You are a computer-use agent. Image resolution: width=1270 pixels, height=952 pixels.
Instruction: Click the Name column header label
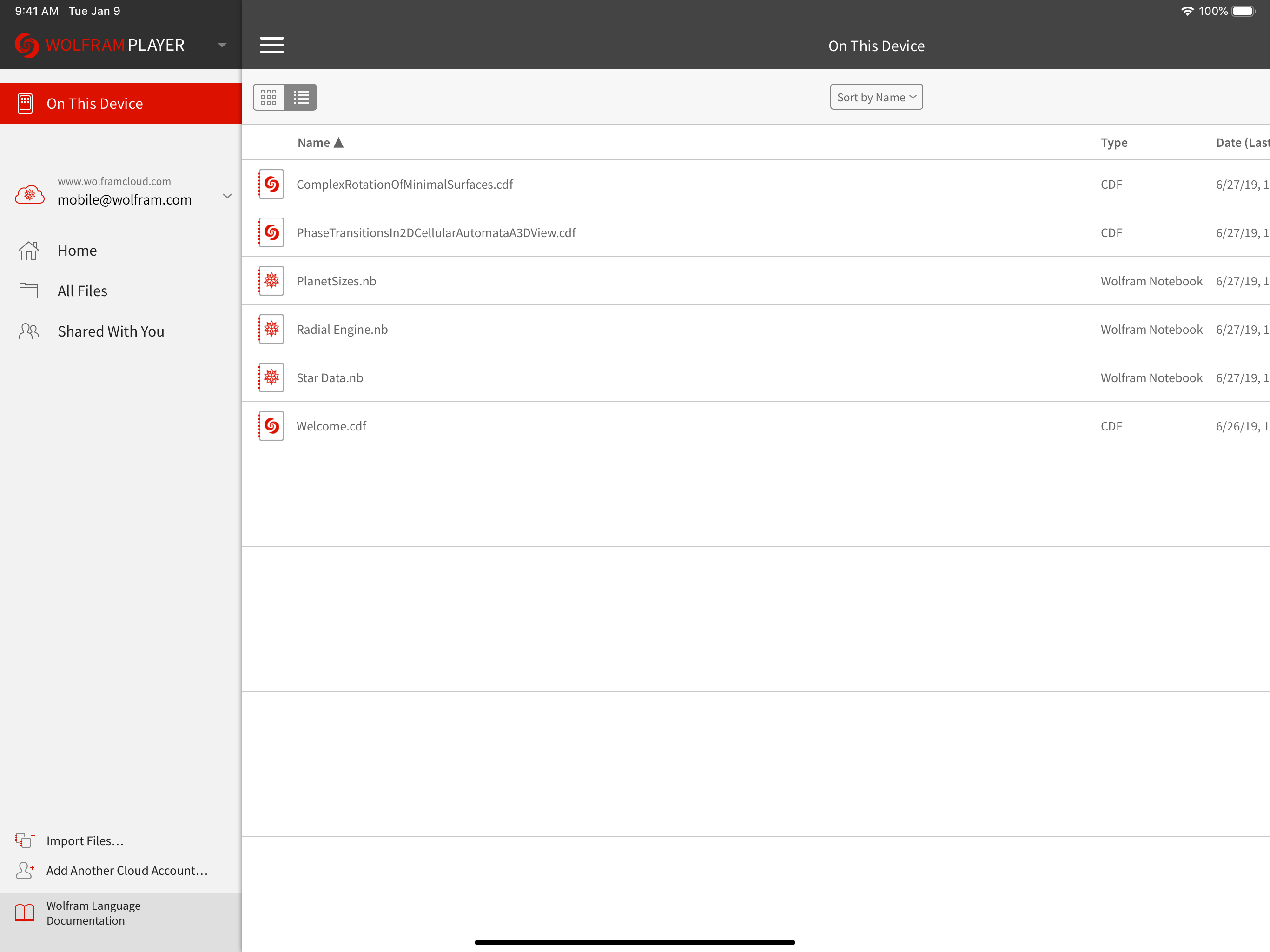[313, 142]
